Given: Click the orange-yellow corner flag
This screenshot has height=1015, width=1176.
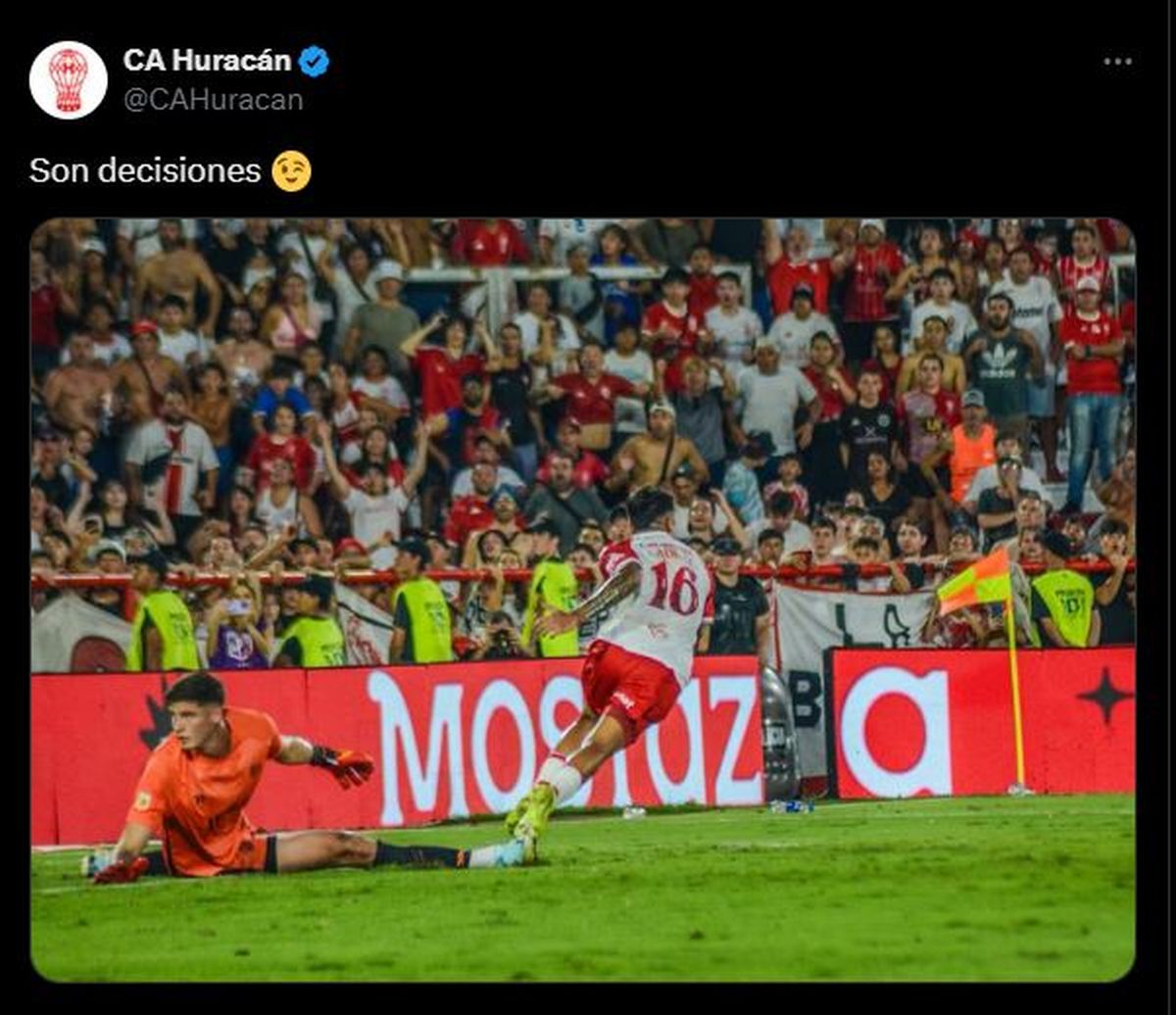Looking at the screenshot, I should [975, 584].
